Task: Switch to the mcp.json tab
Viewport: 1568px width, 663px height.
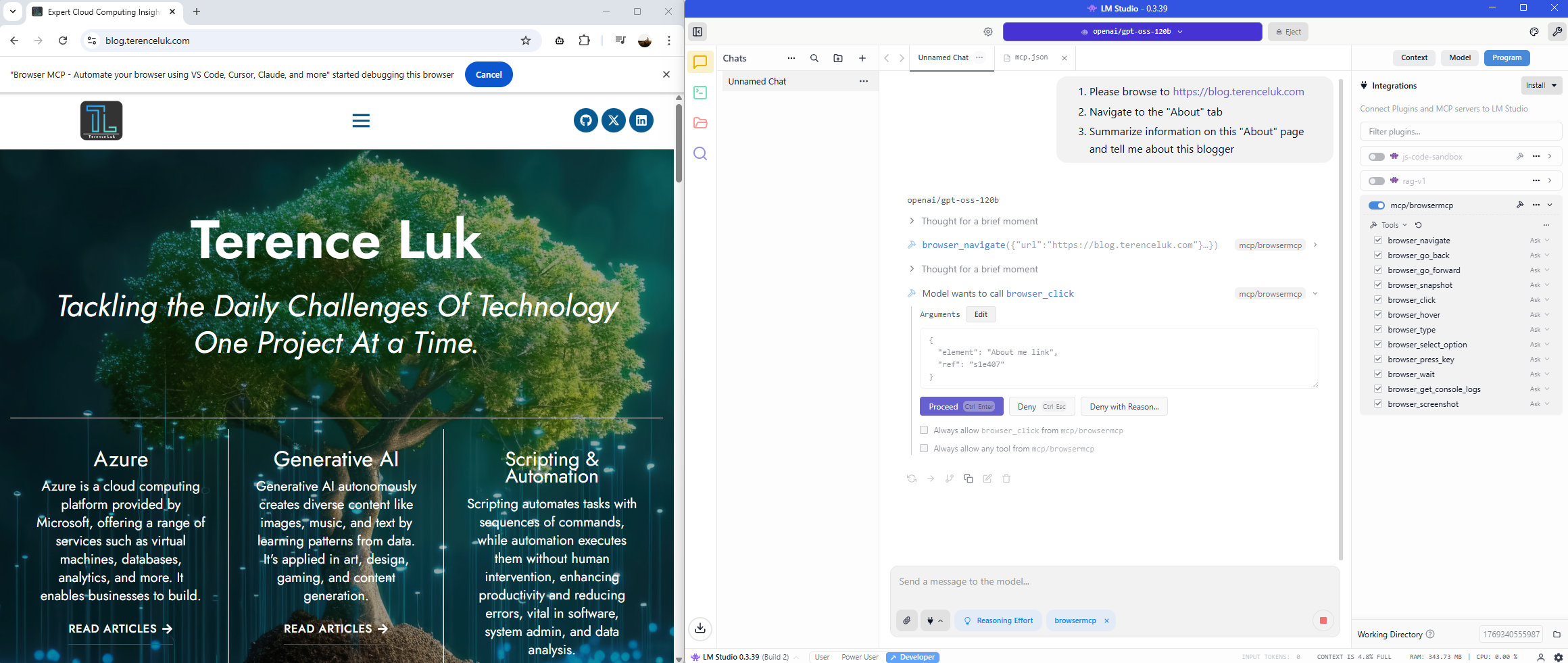Action: click(1030, 57)
